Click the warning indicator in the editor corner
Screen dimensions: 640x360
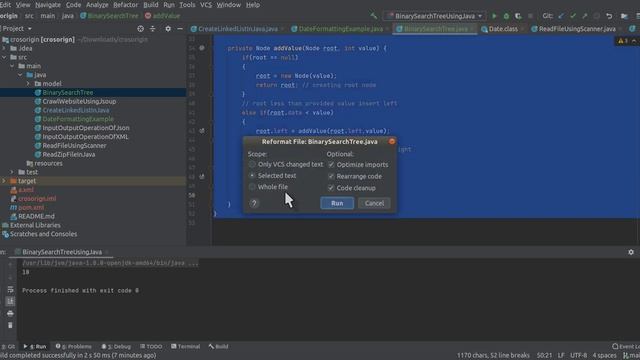coord(622,41)
